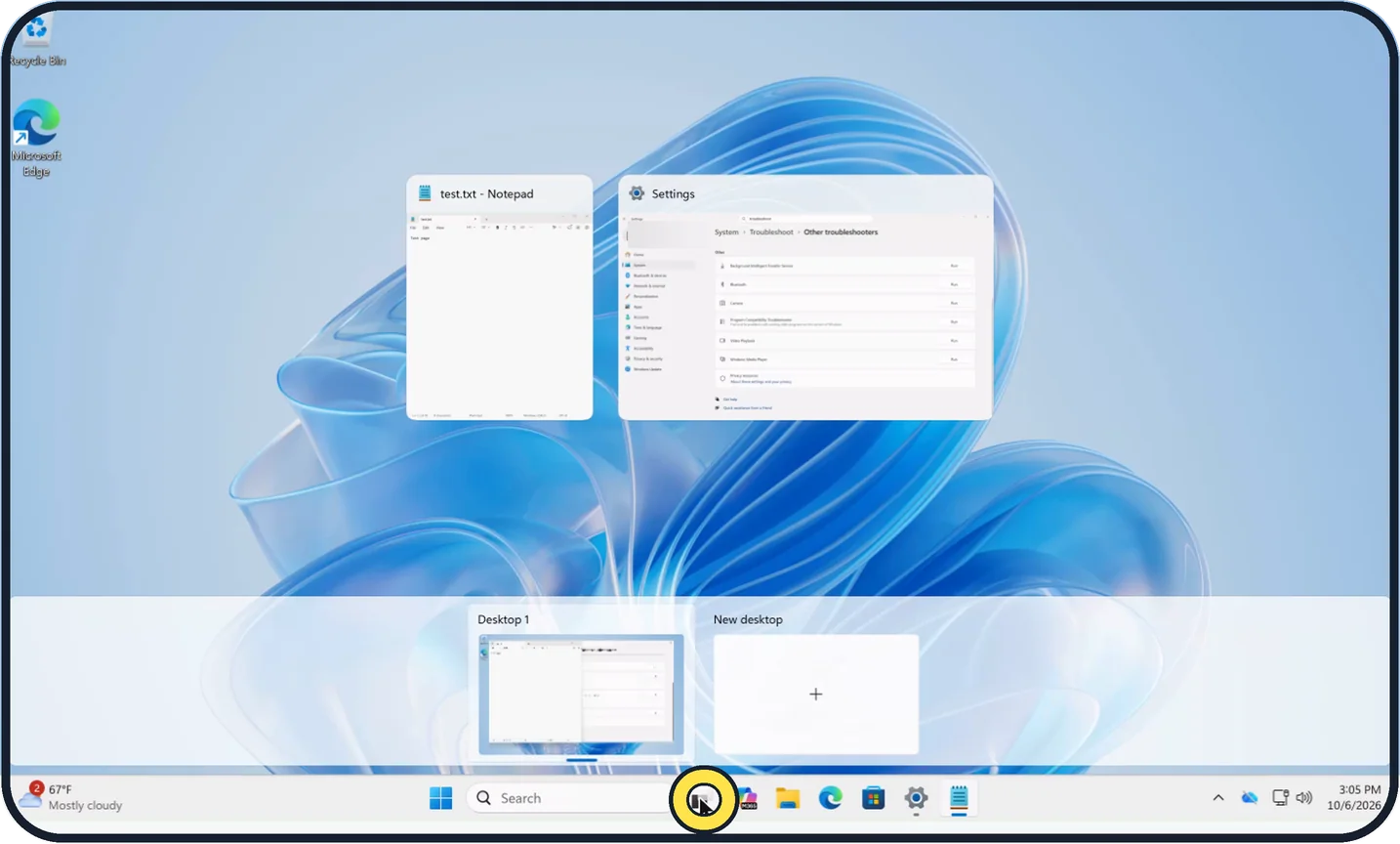Open the Microsoft Edge desktop shortcut

click(x=36, y=138)
